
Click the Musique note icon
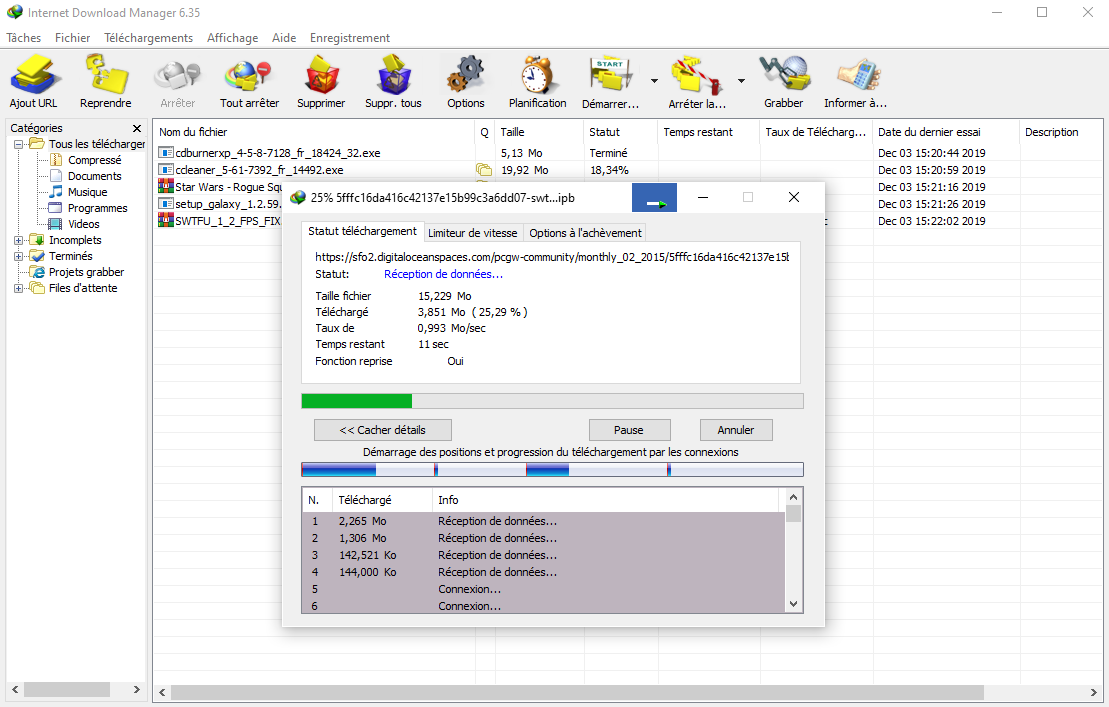pyautogui.click(x=56, y=192)
